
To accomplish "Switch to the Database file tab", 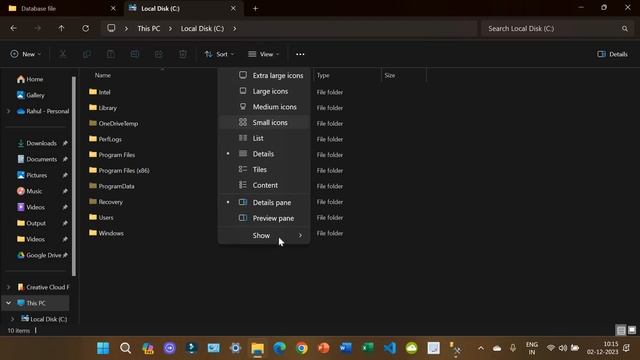I will pos(61,8).
